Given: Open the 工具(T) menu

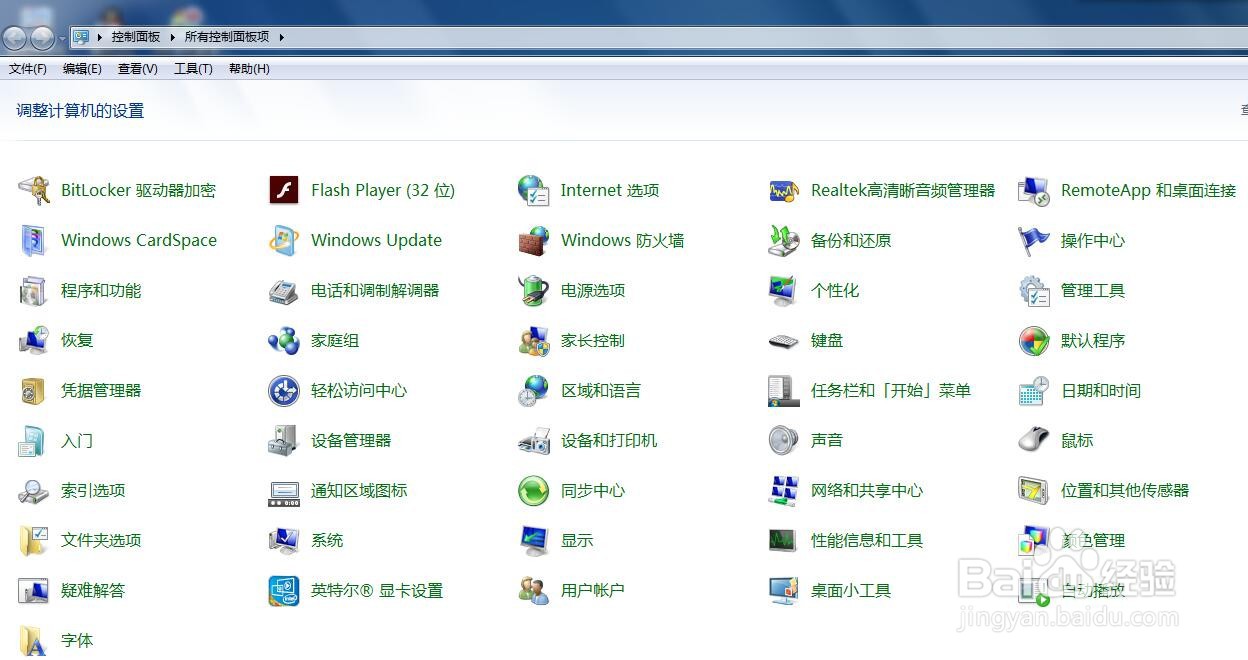Looking at the screenshot, I should coord(193,69).
